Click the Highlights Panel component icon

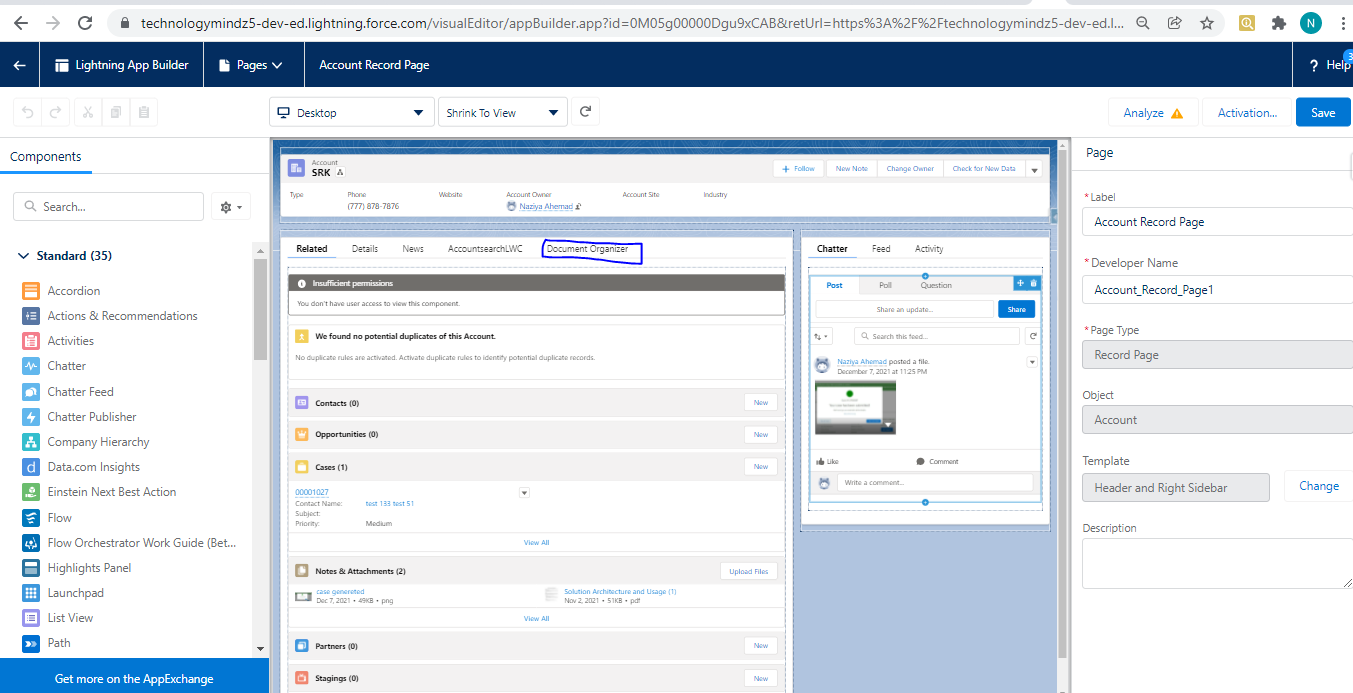tap(30, 568)
